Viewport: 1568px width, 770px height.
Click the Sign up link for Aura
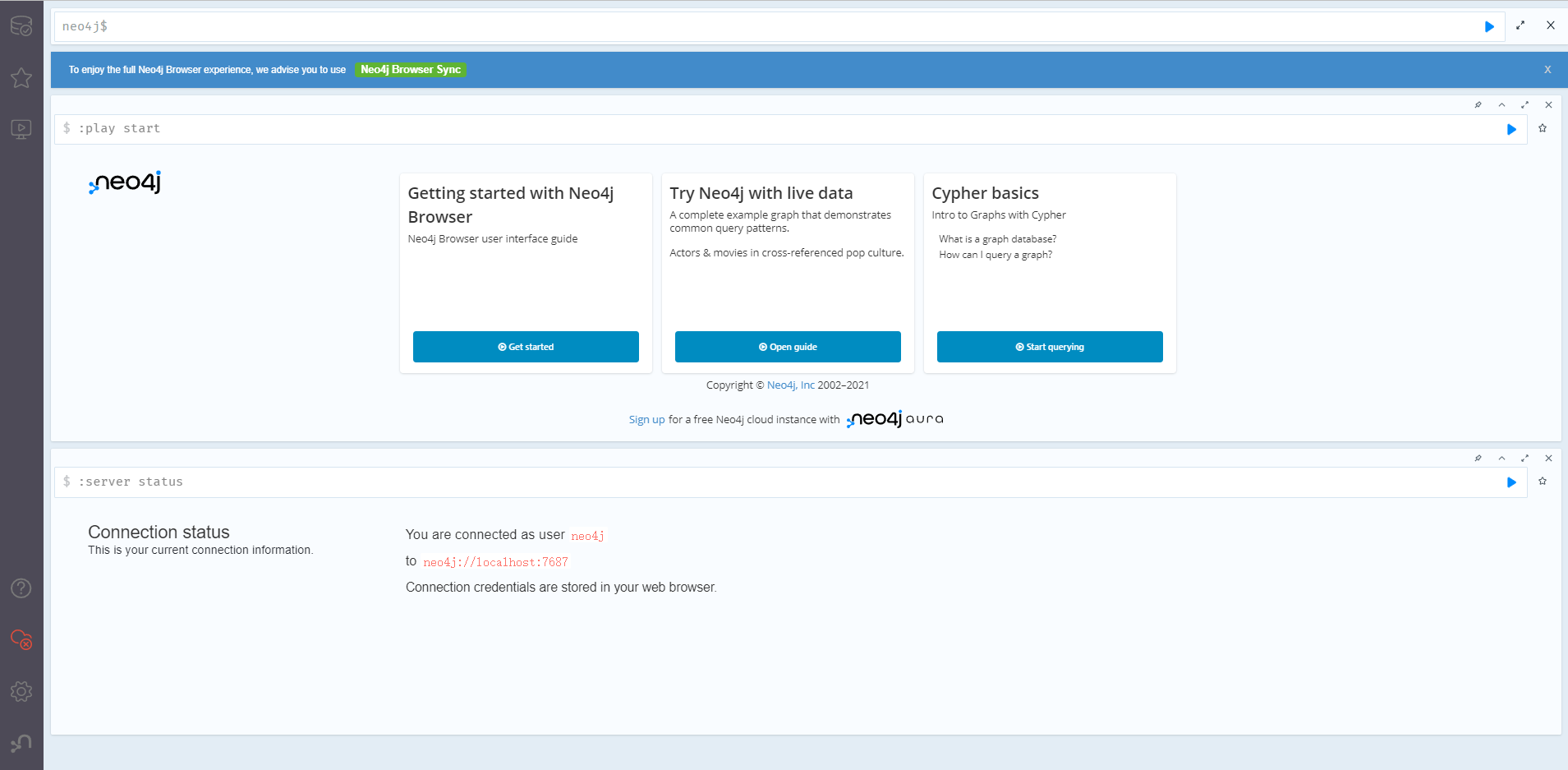(x=647, y=420)
